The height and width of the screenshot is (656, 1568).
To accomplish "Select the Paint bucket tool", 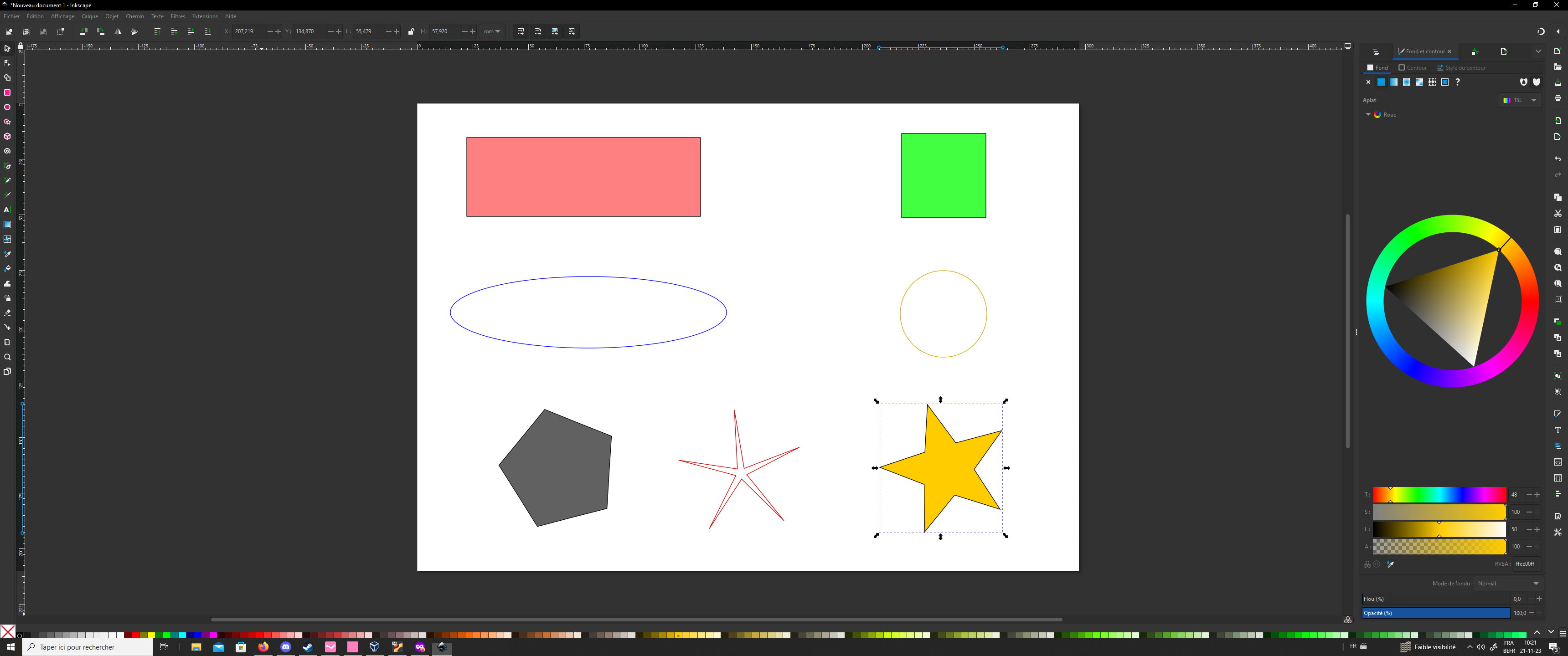I will pyautogui.click(x=7, y=268).
